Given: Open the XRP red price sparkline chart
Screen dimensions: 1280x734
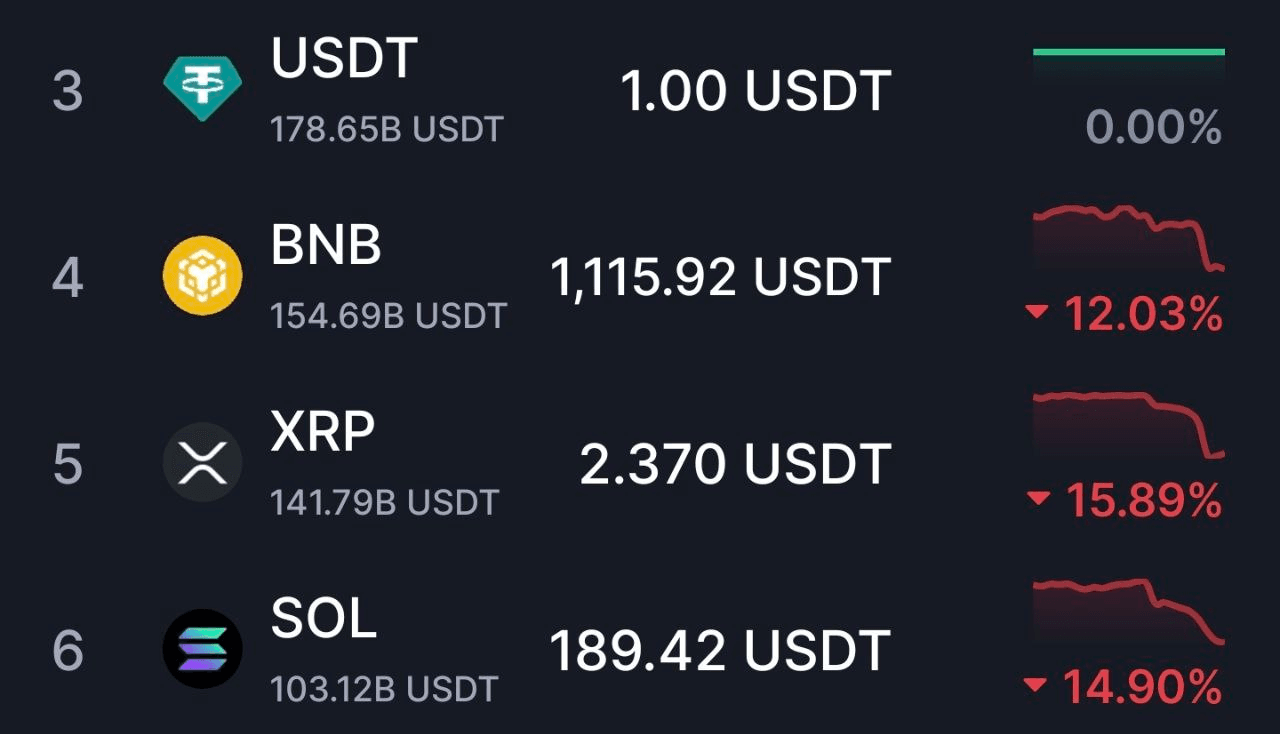Looking at the screenshot, I should pyautogui.click(x=1128, y=425).
